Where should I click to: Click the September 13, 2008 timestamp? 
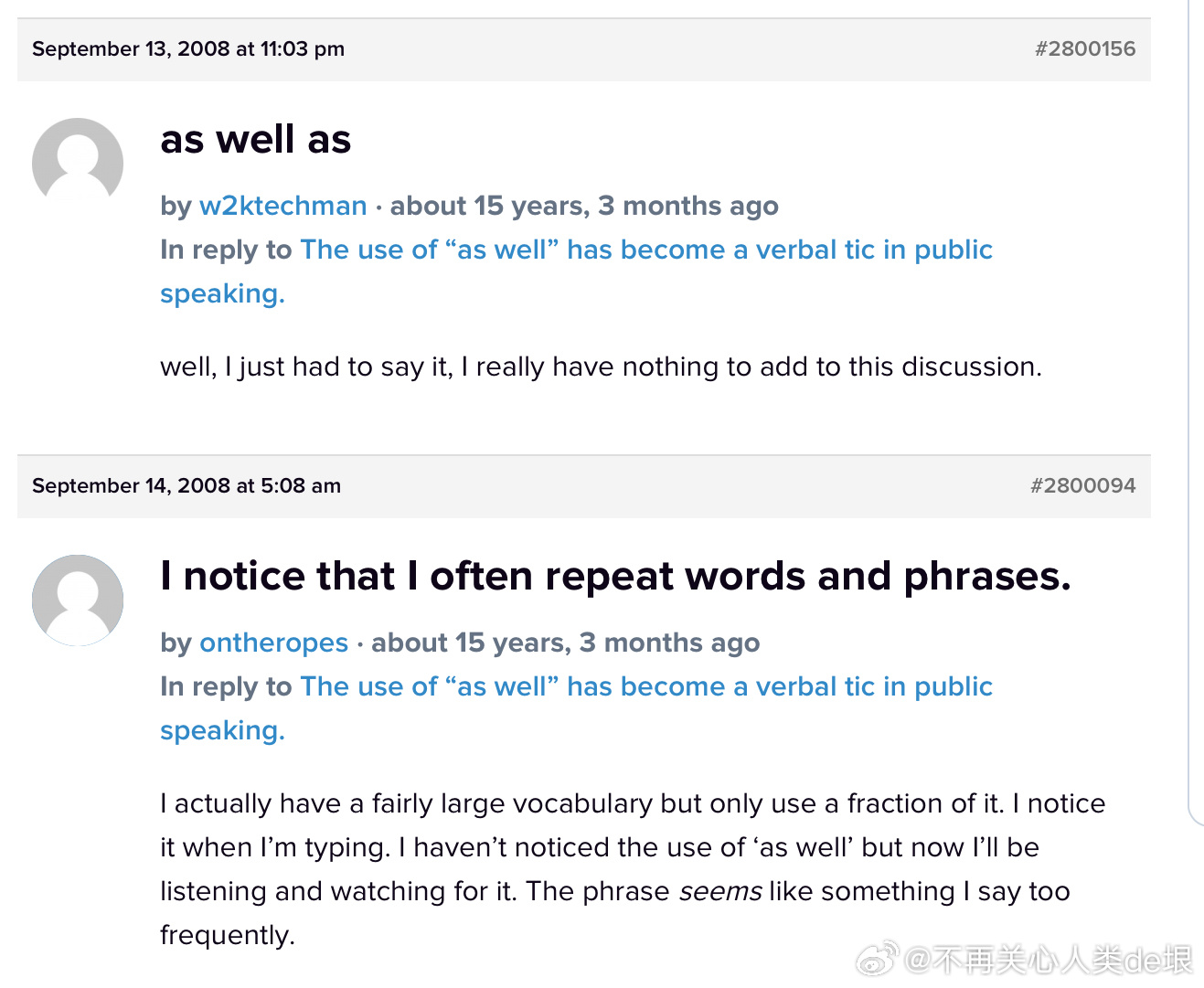tap(188, 48)
